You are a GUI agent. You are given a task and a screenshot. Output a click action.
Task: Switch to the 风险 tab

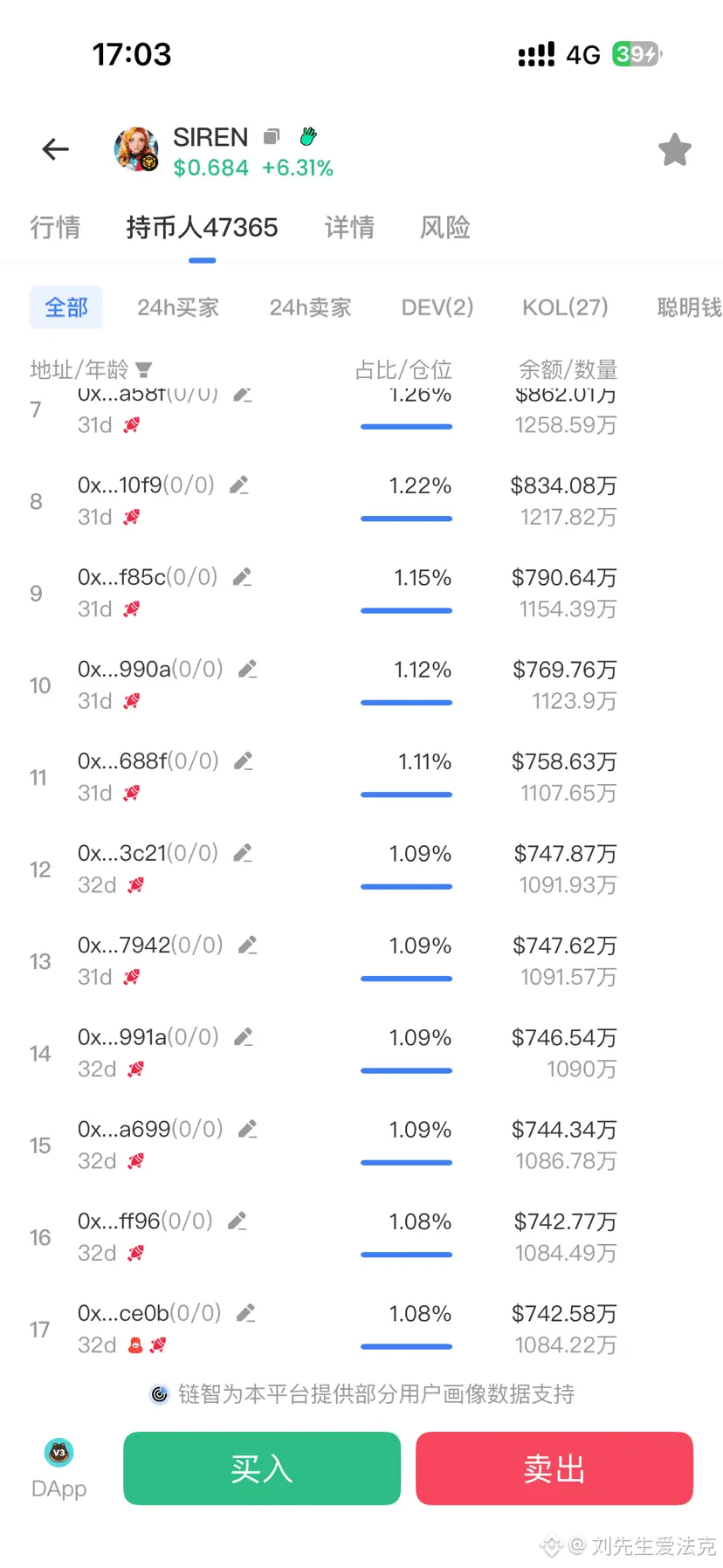click(445, 228)
